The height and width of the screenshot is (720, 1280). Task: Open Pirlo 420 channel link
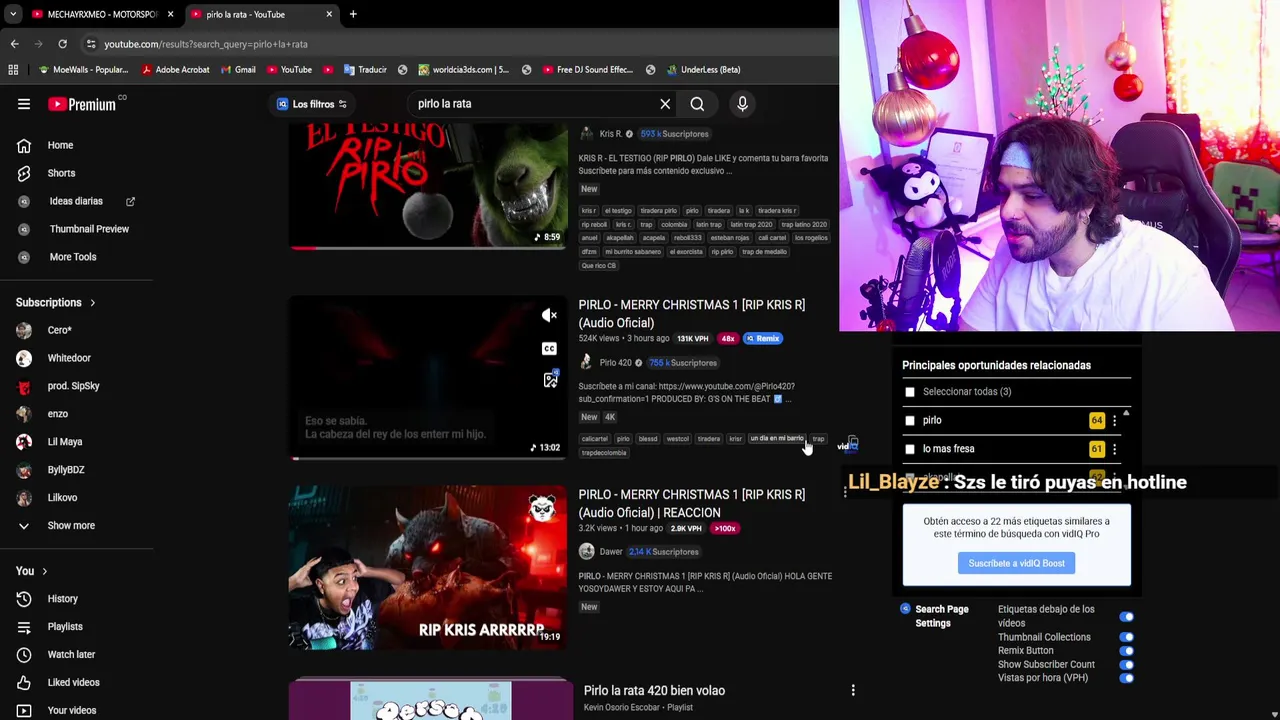point(615,363)
